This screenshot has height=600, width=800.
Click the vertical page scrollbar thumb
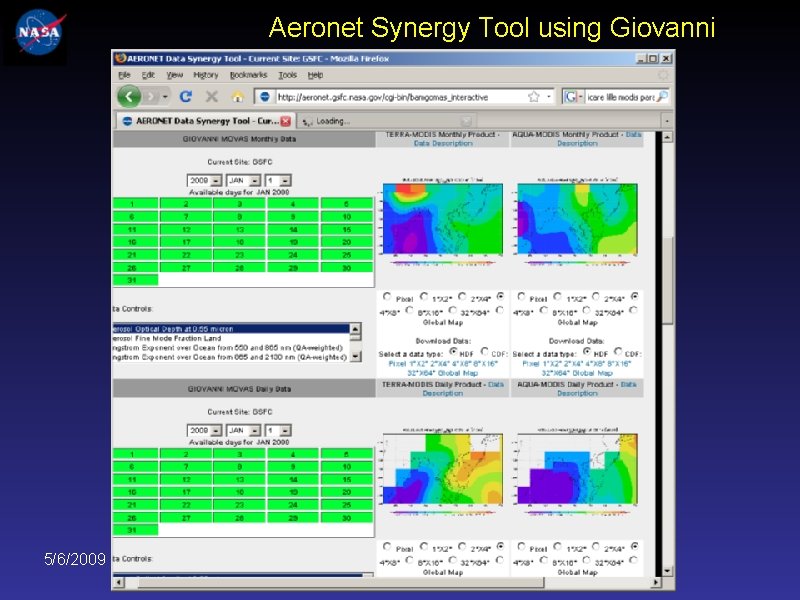tap(667, 281)
